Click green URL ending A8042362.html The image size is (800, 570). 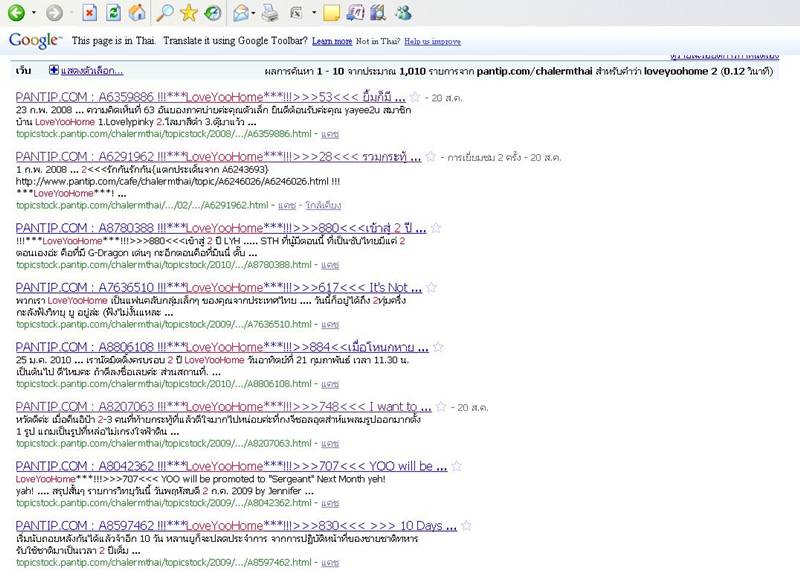(164, 503)
